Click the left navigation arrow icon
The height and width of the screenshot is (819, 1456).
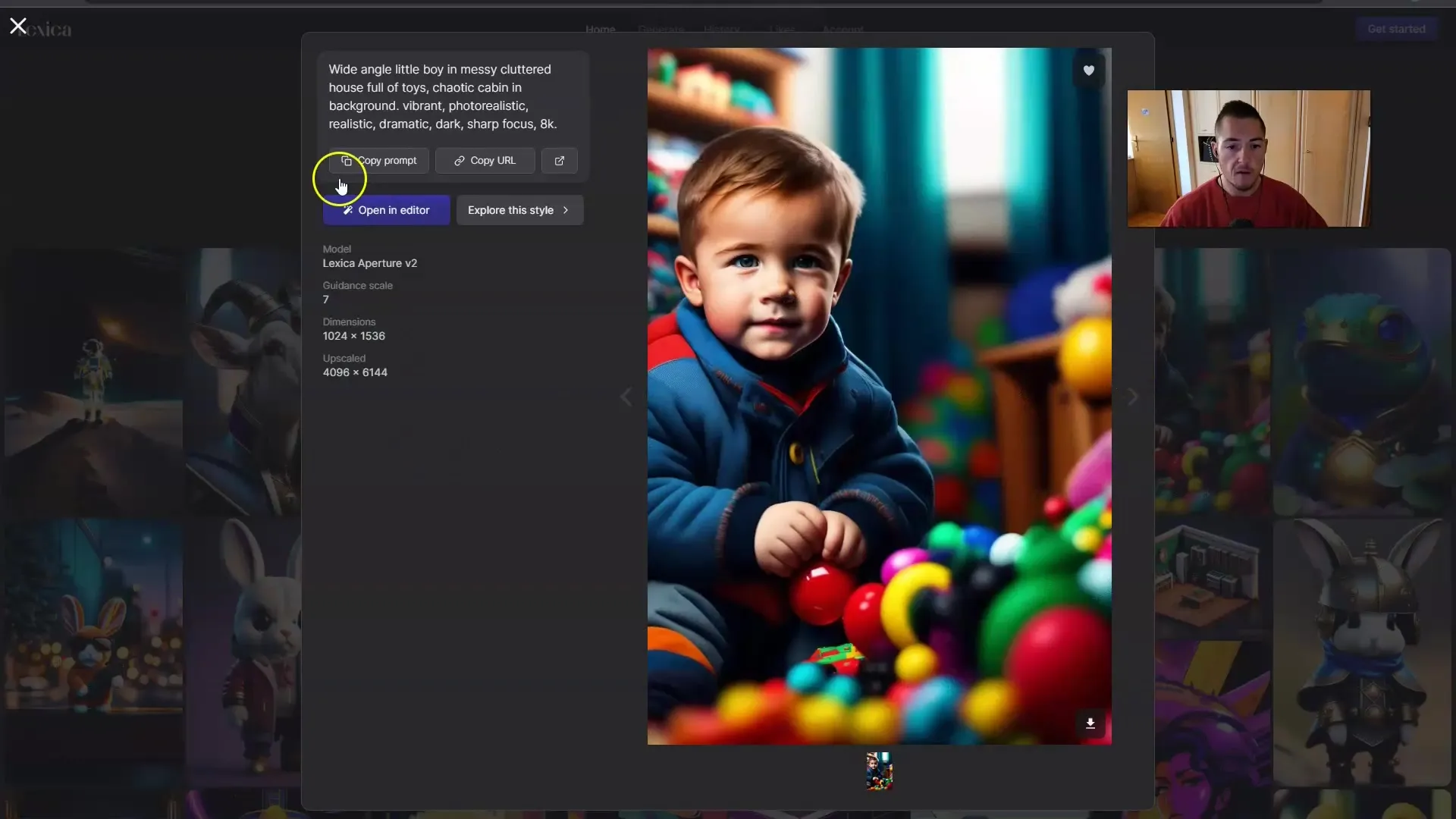(x=624, y=396)
